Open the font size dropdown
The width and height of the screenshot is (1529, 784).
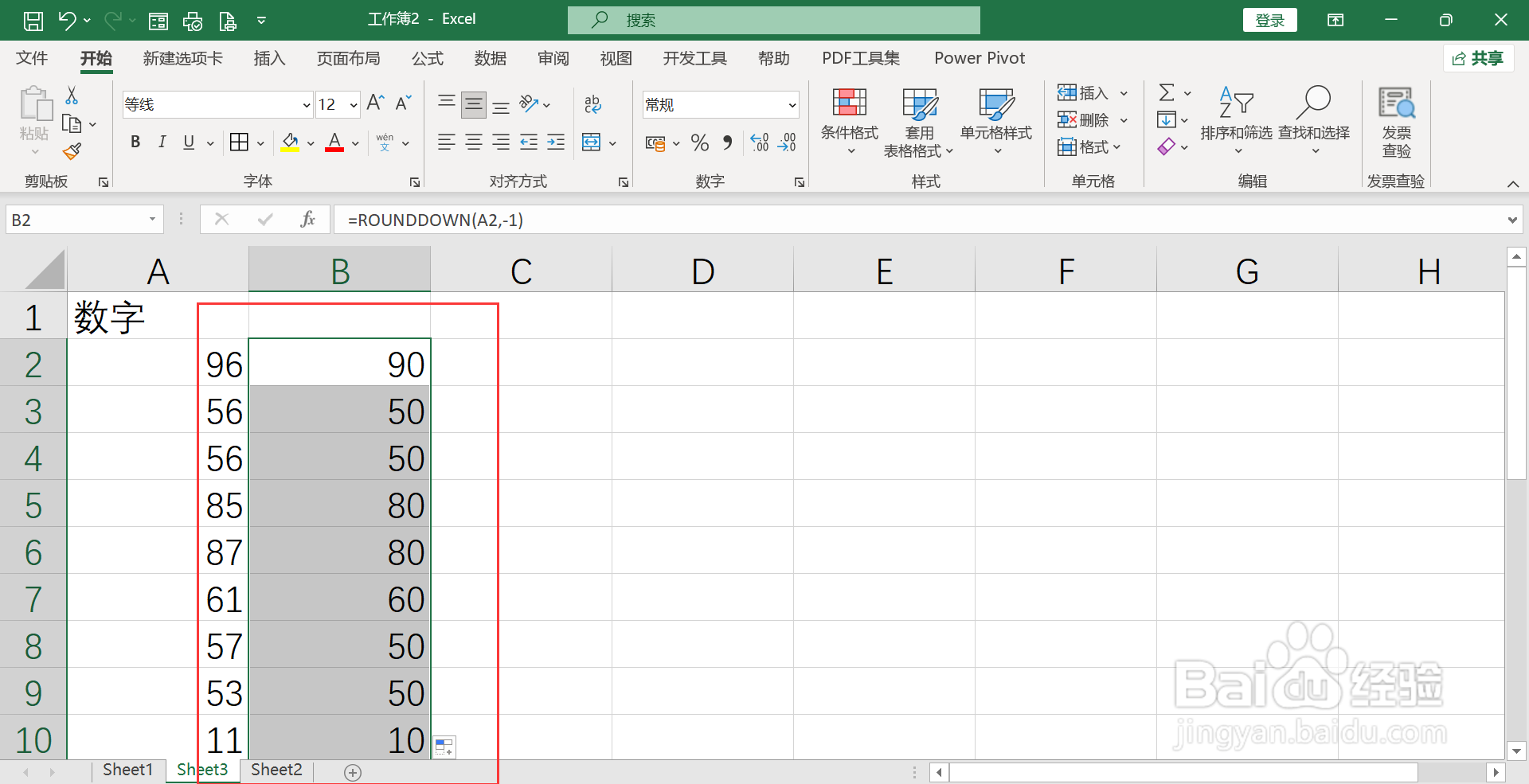354,105
